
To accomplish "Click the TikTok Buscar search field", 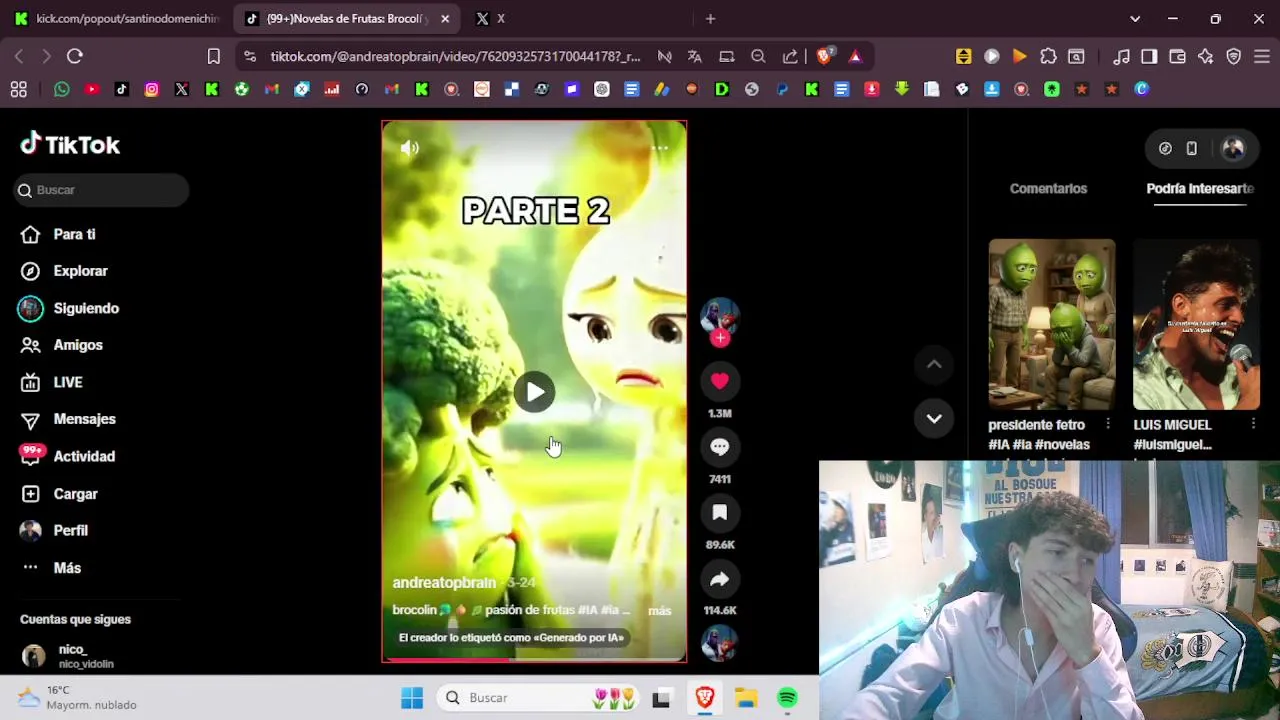I will [x=101, y=190].
